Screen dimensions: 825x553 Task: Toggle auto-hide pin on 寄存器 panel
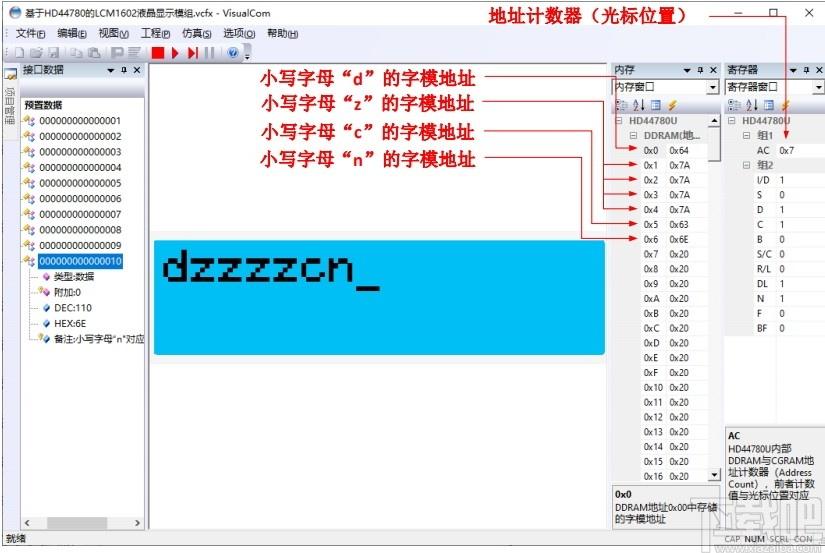[807, 70]
